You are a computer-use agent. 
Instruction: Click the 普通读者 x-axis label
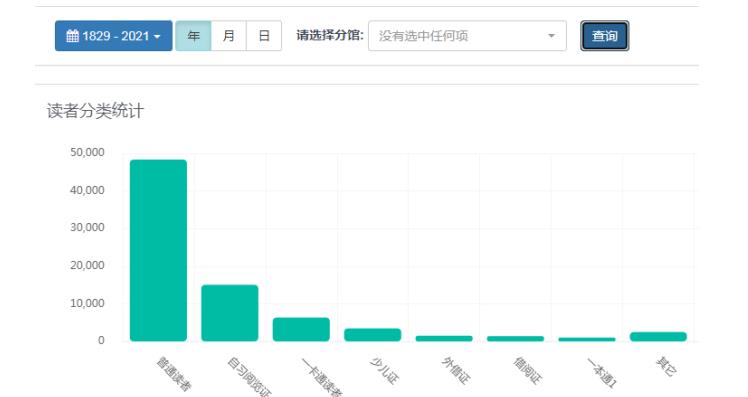point(174,374)
